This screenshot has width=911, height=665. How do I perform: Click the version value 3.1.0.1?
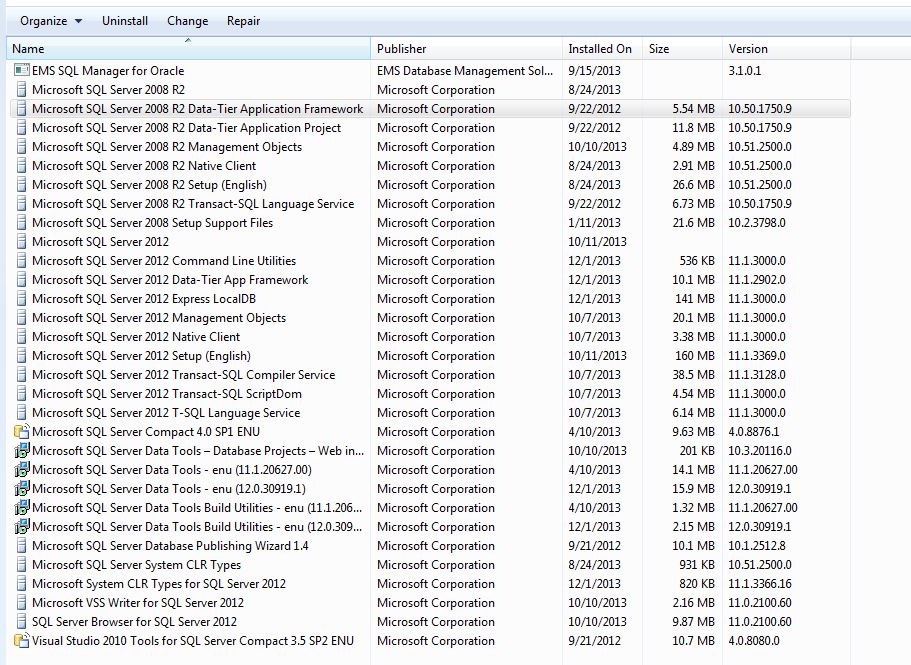pyautogui.click(x=745, y=70)
